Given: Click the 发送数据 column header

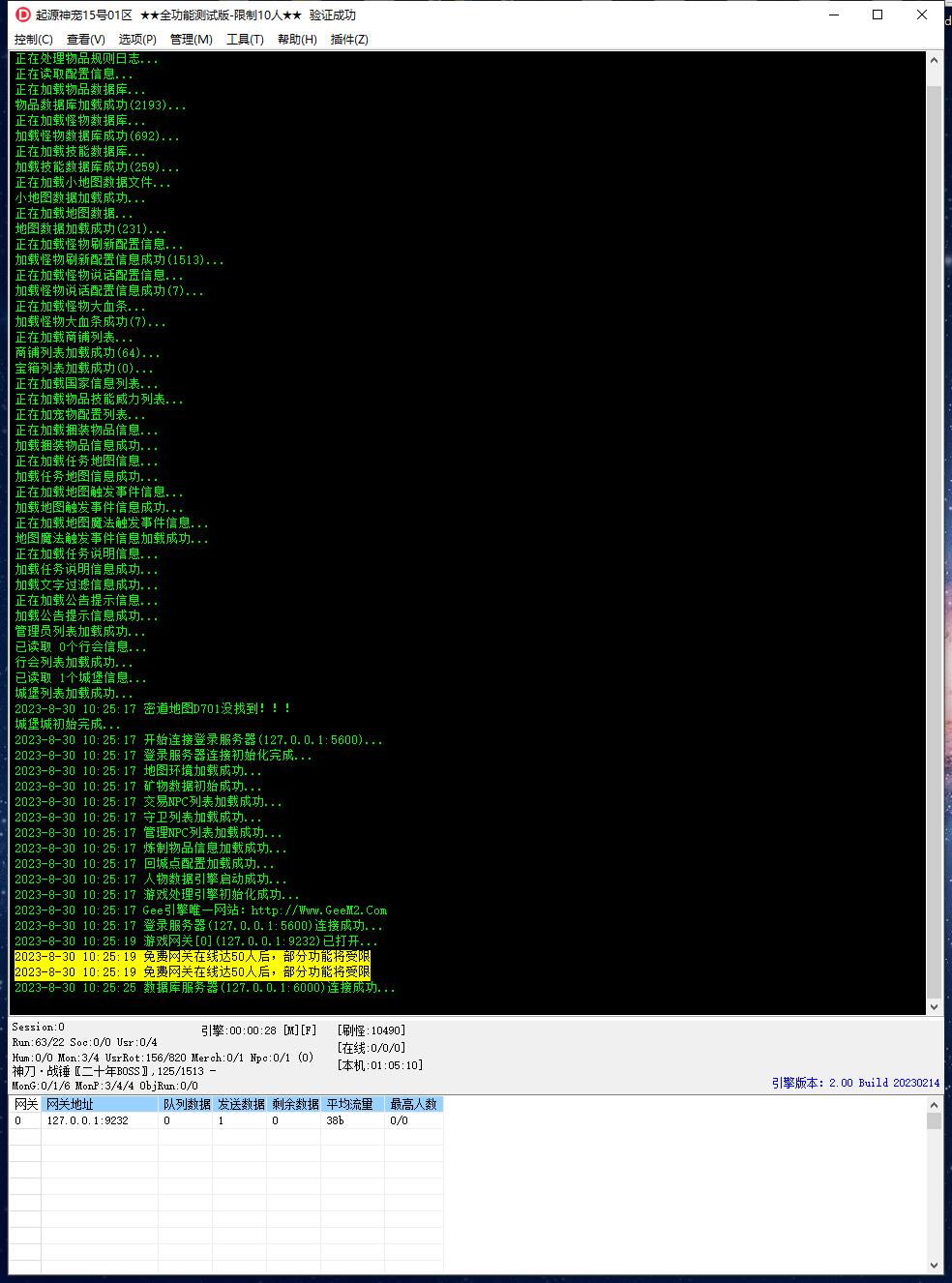Looking at the screenshot, I should pos(240,1104).
